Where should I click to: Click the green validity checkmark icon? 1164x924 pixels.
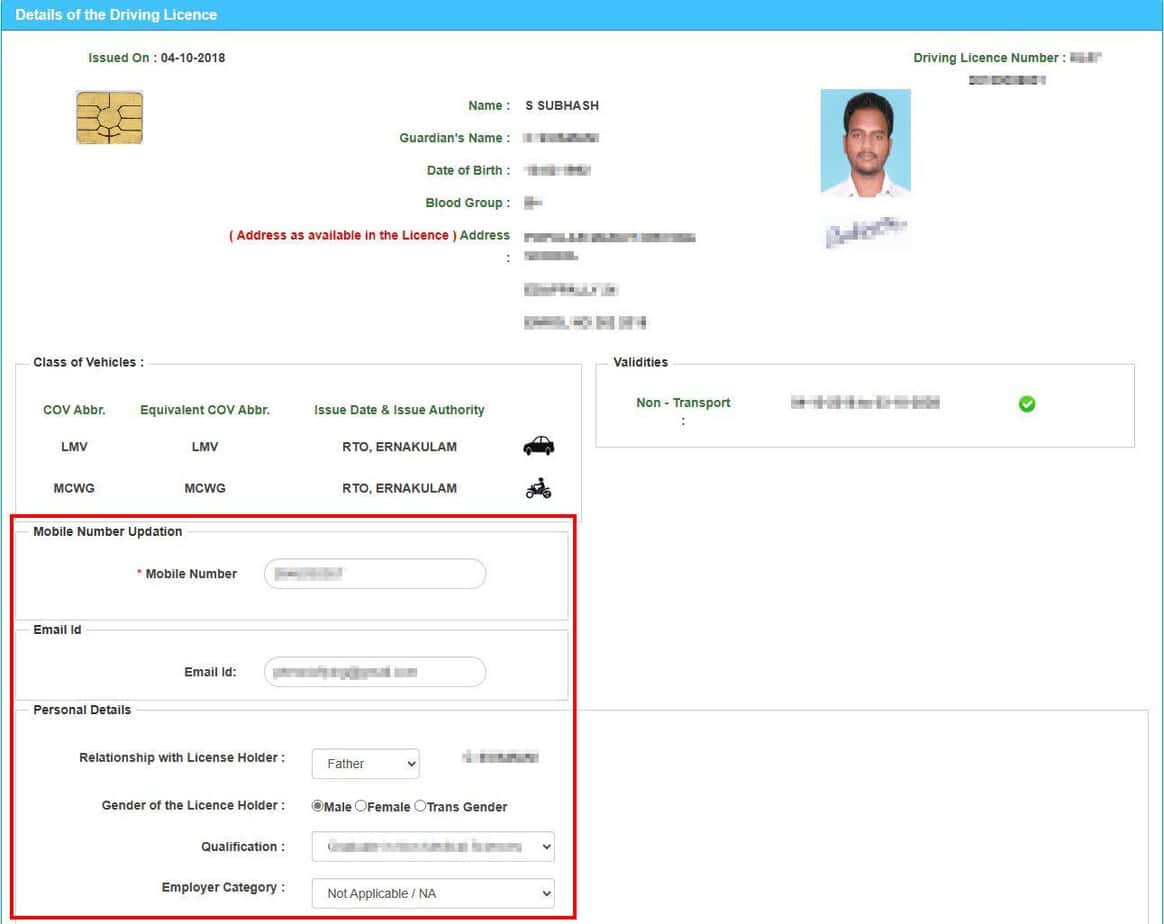tap(1027, 404)
